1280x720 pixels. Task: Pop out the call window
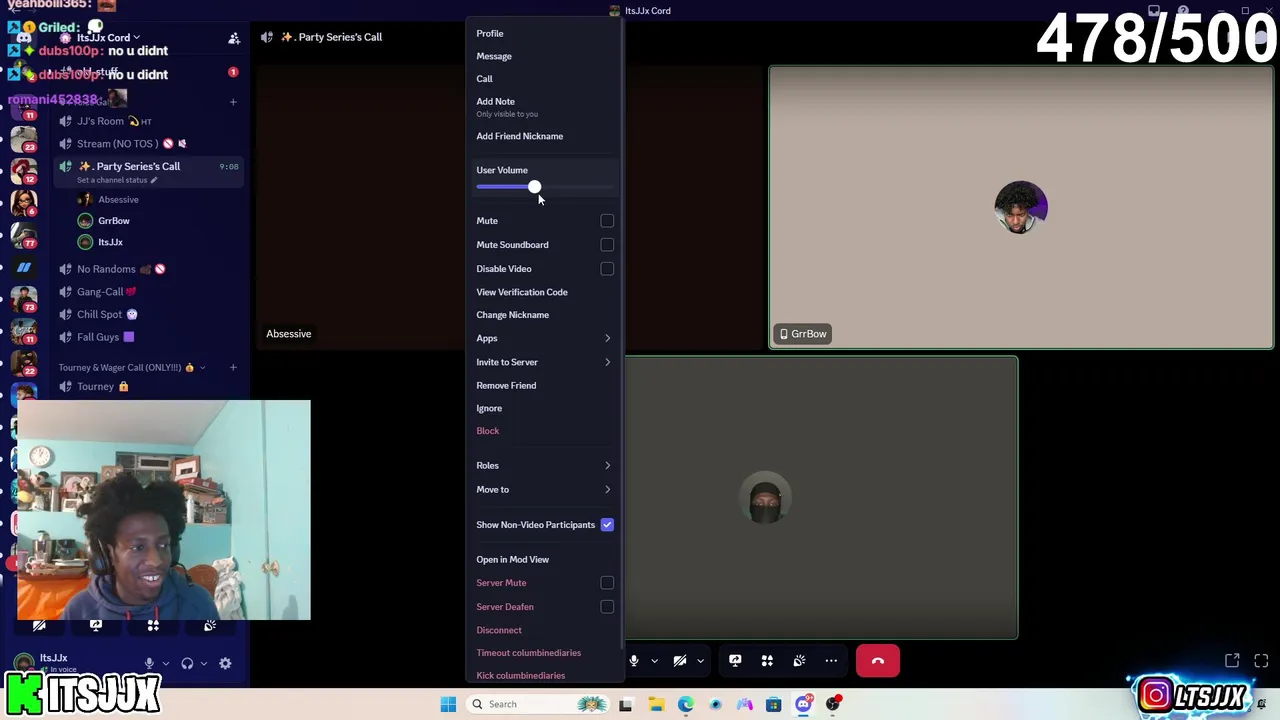(x=1232, y=661)
